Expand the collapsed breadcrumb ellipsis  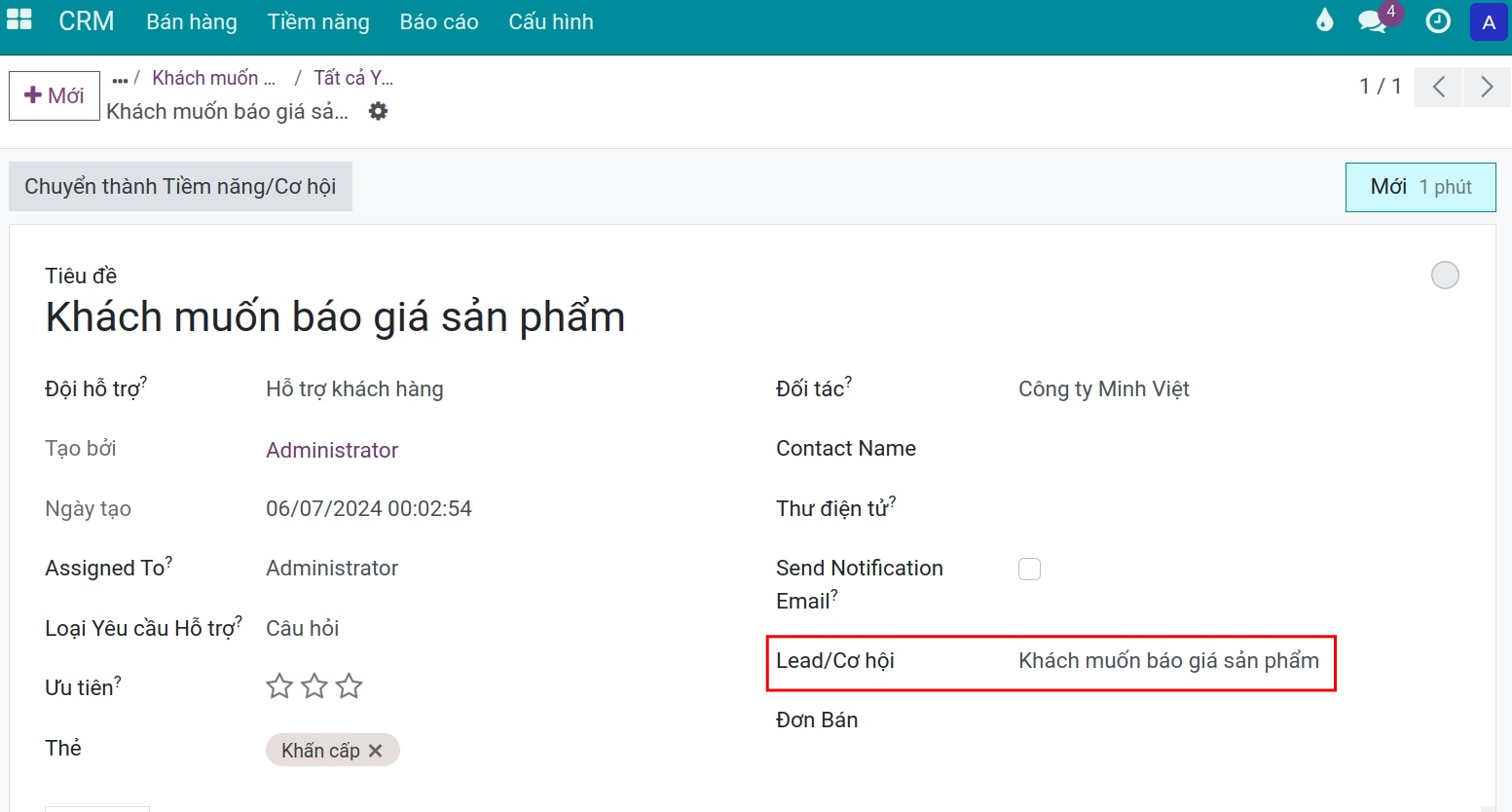(x=120, y=79)
